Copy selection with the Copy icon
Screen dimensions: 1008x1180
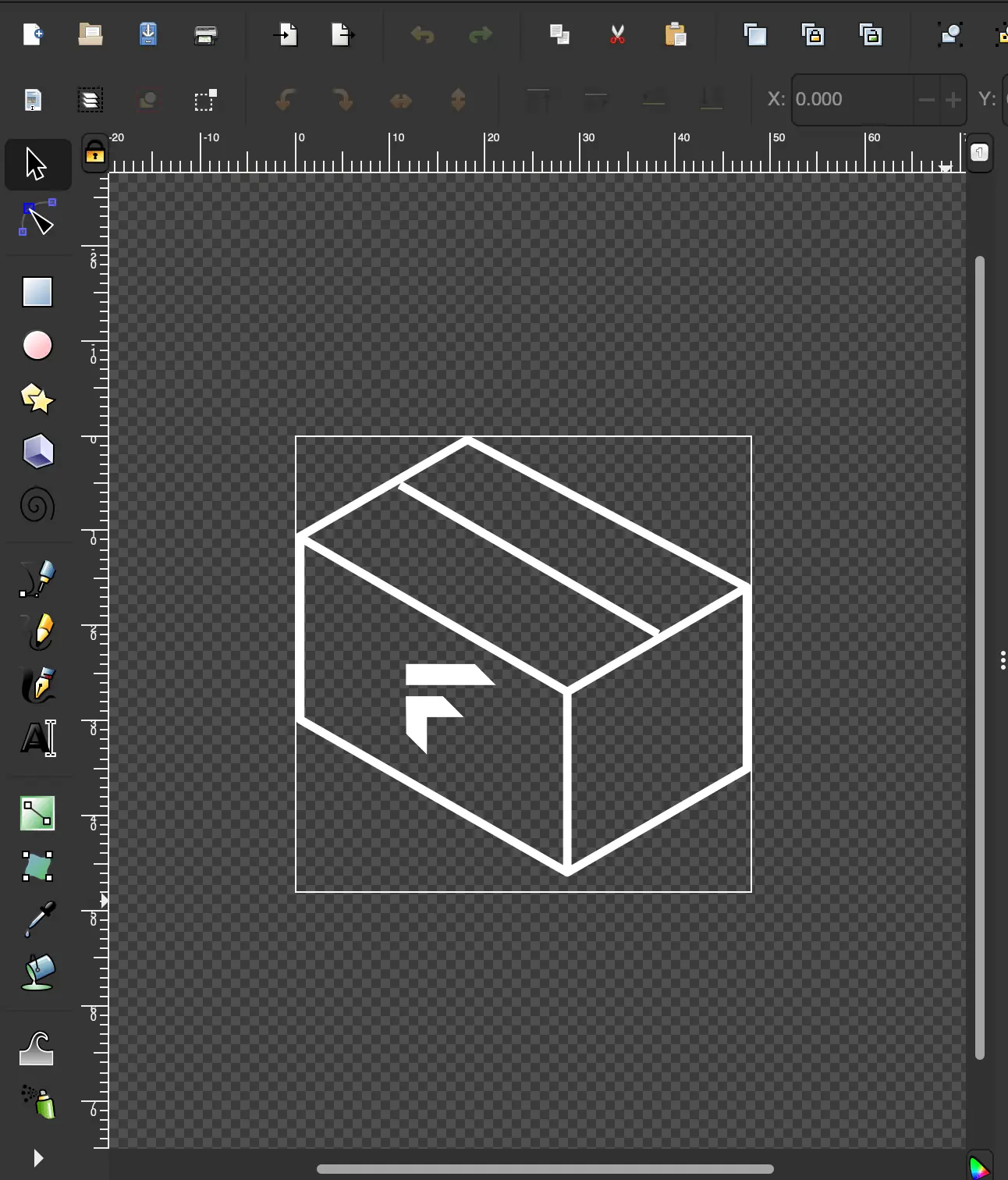point(559,35)
